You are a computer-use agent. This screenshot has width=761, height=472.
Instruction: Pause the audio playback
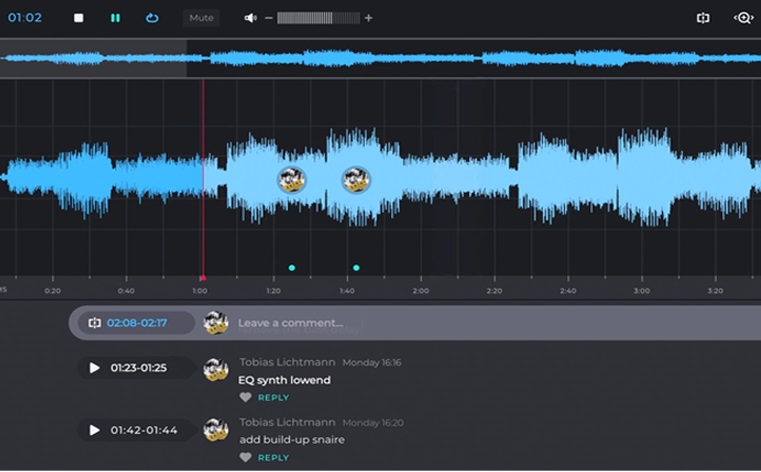pos(115,18)
